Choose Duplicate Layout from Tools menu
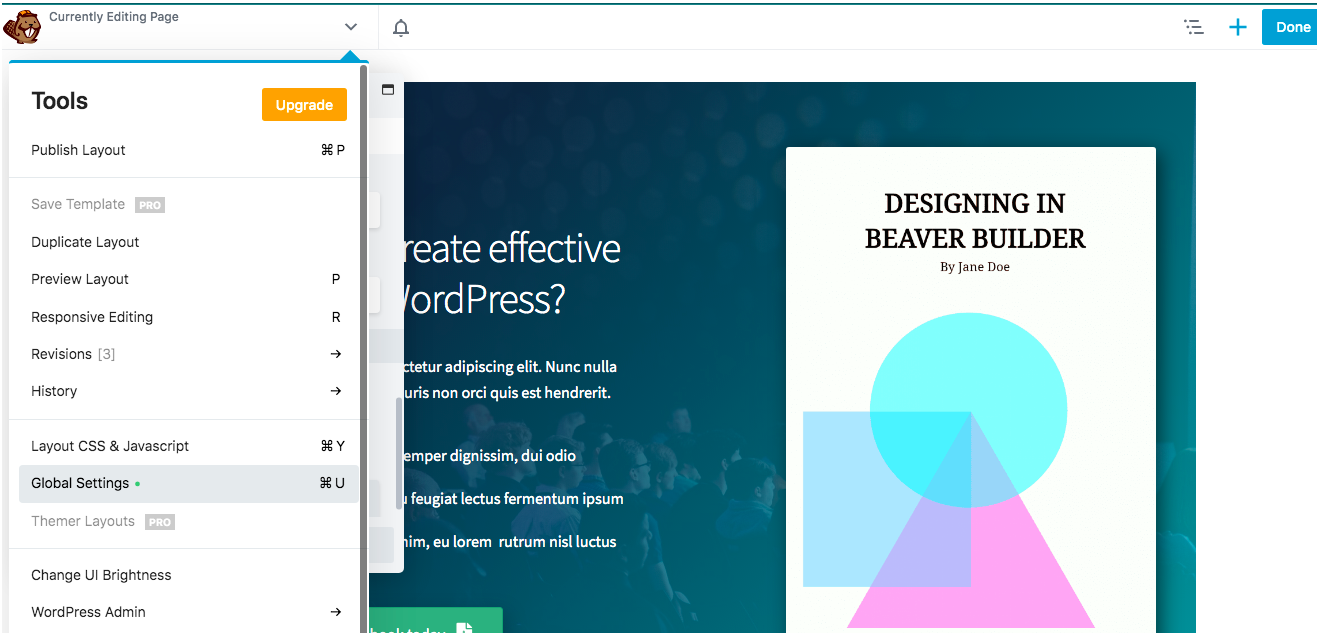Image resolution: width=1317 pixels, height=640 pixels. click(x=85, y=242)
